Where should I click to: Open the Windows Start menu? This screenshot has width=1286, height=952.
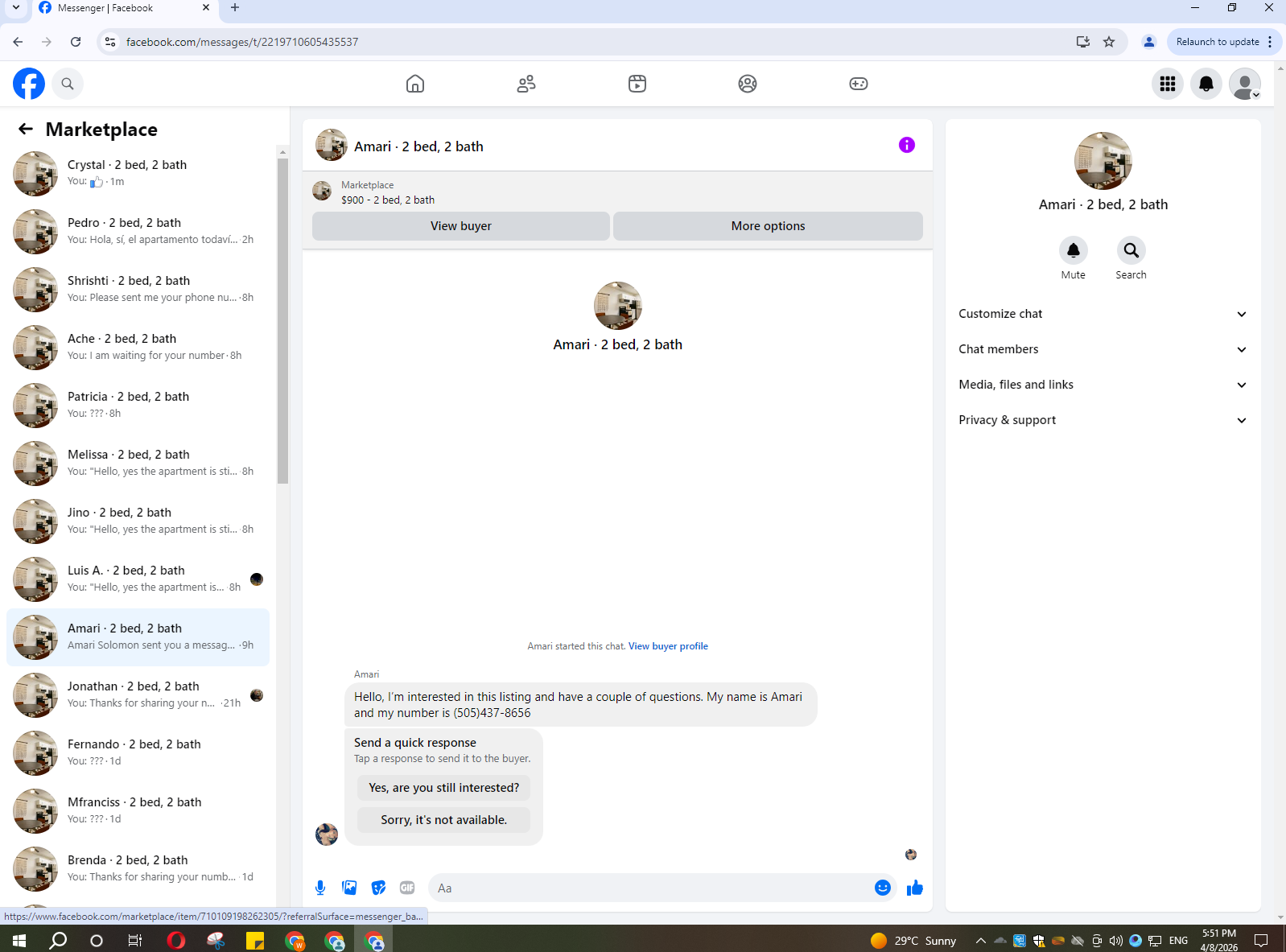coord(19,940)
